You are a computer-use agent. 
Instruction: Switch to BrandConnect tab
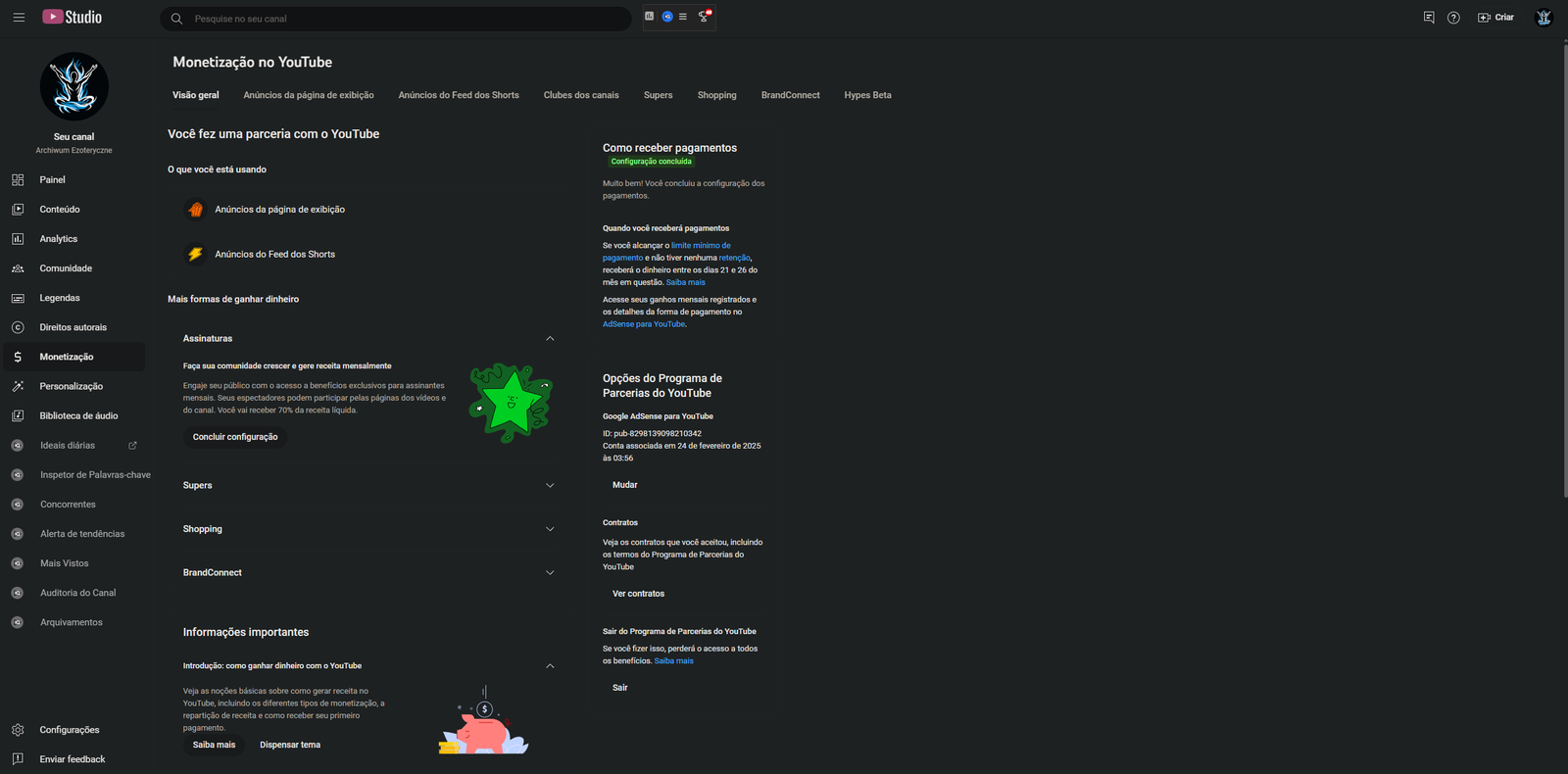[791, 95]
